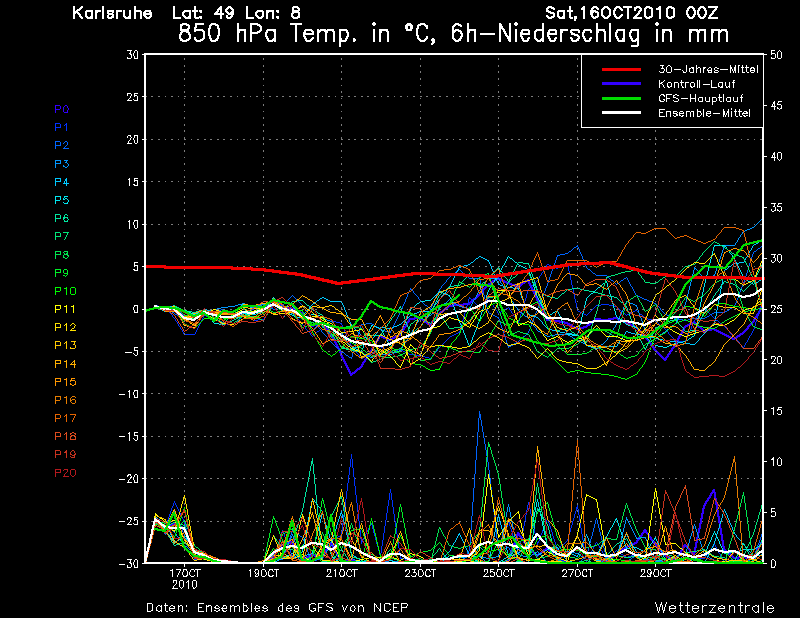
Task: Click the Ensemble-Mittel legend text
Action: (x=704, y=113)
